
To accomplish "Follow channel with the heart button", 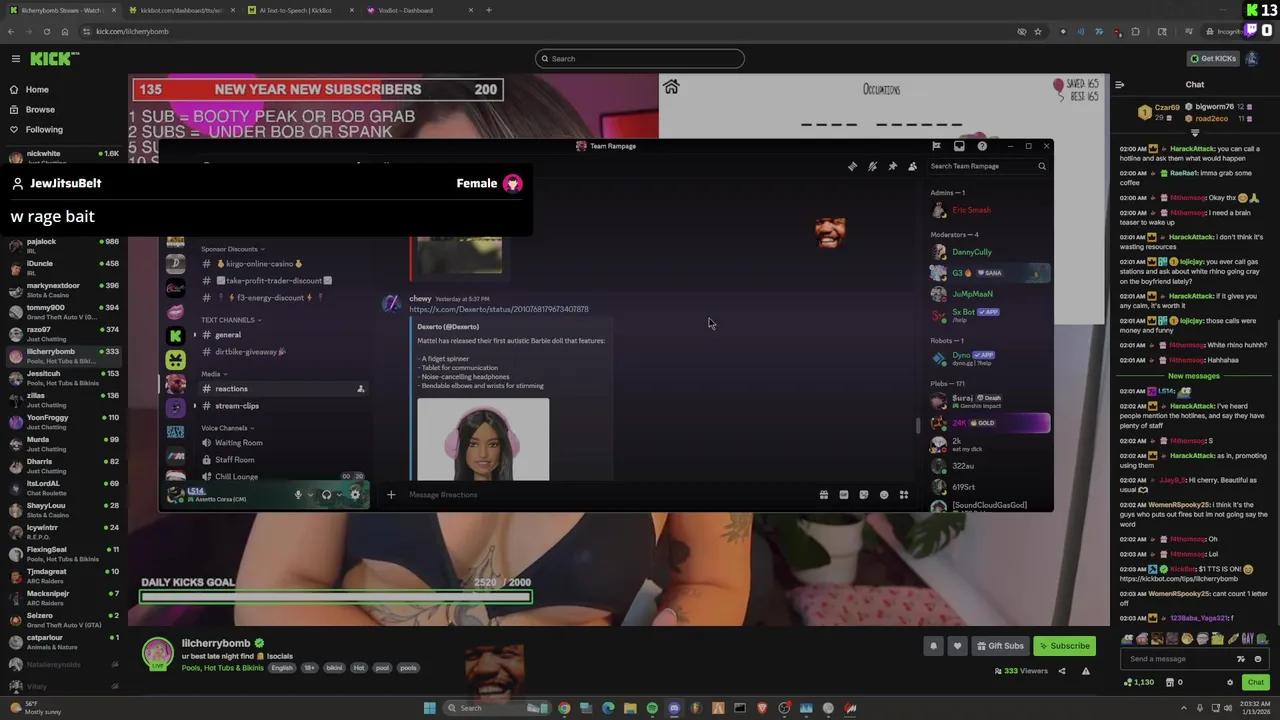I will pyautogui.click(x=957, y=646).
